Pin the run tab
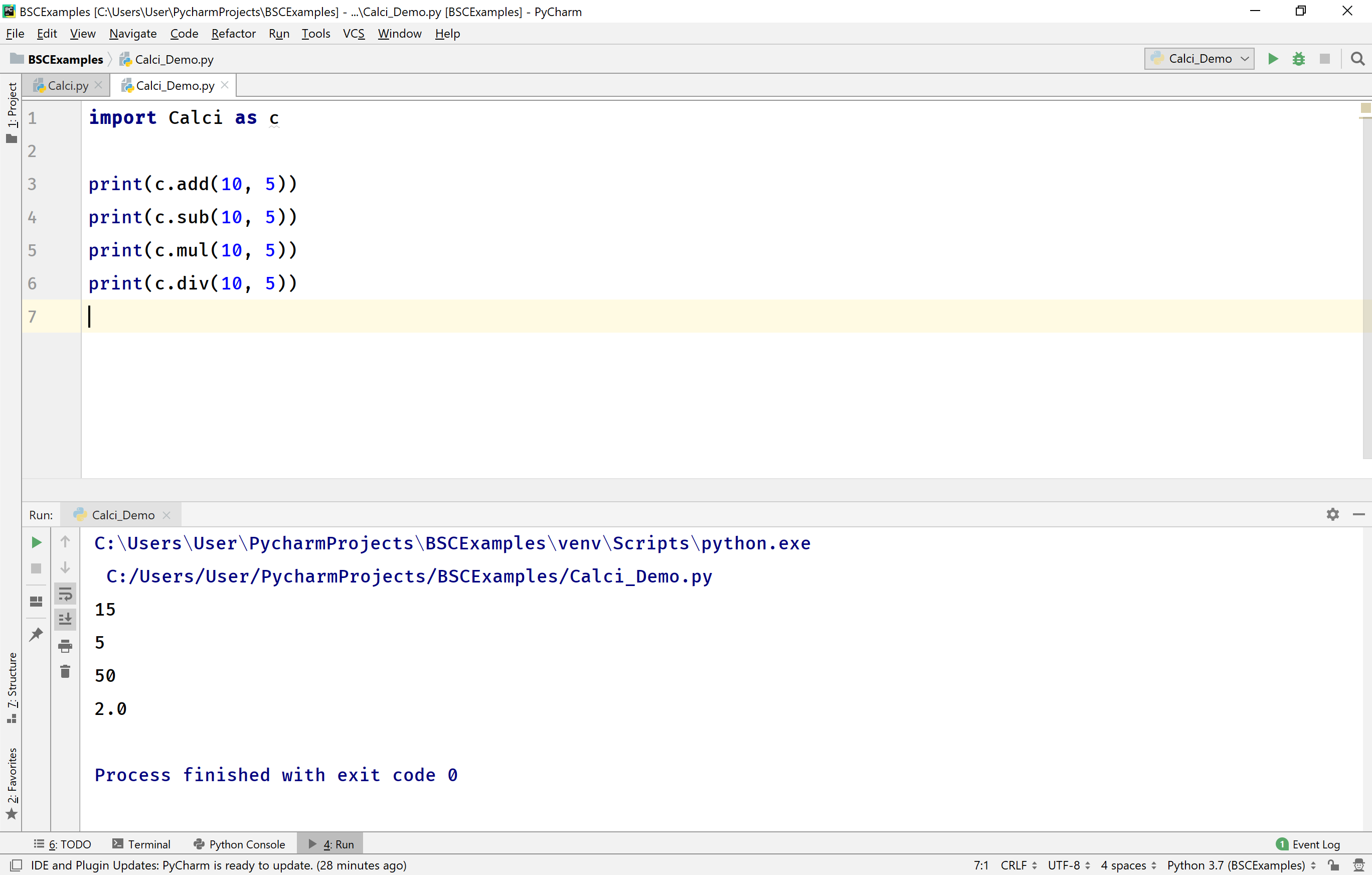 coord(36,634)
